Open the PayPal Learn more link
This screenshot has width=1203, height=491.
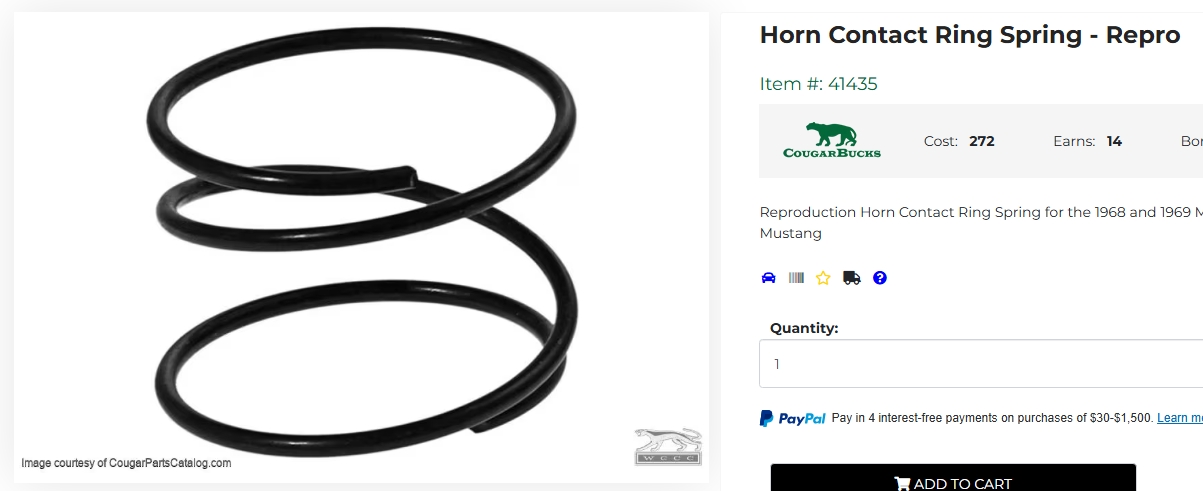(x=1180, y=418)
